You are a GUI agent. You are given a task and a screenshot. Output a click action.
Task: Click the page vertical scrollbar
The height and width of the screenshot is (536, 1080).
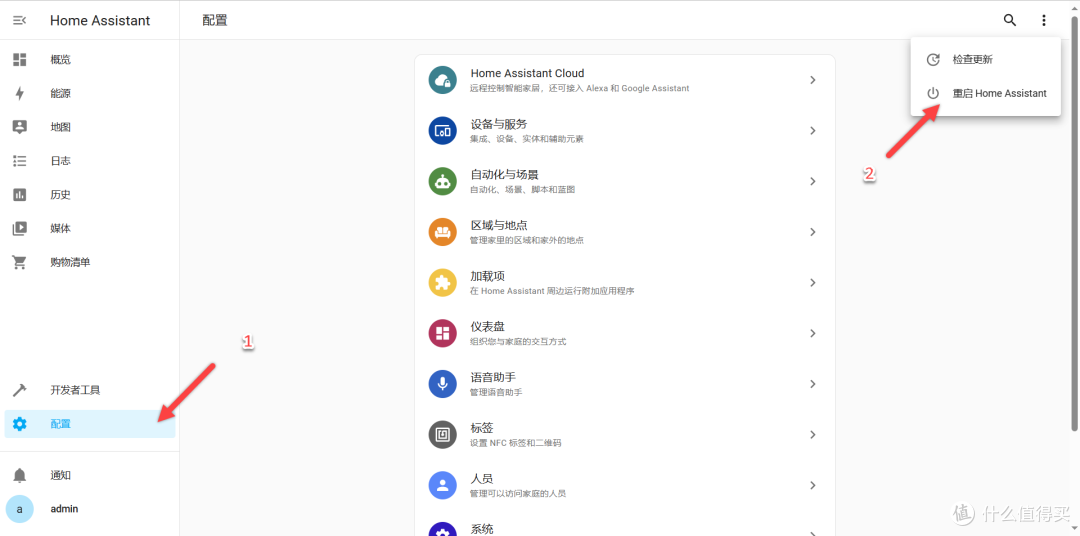point(1074,222)
